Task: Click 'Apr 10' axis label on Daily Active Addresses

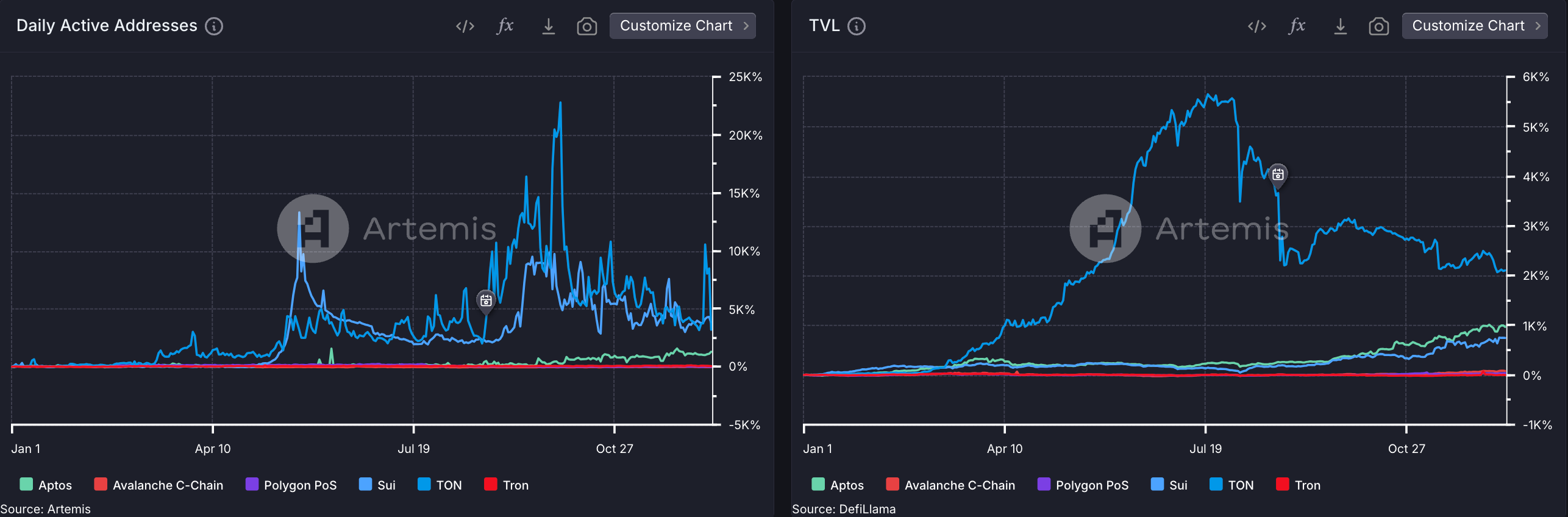Action: click(213, 449)
